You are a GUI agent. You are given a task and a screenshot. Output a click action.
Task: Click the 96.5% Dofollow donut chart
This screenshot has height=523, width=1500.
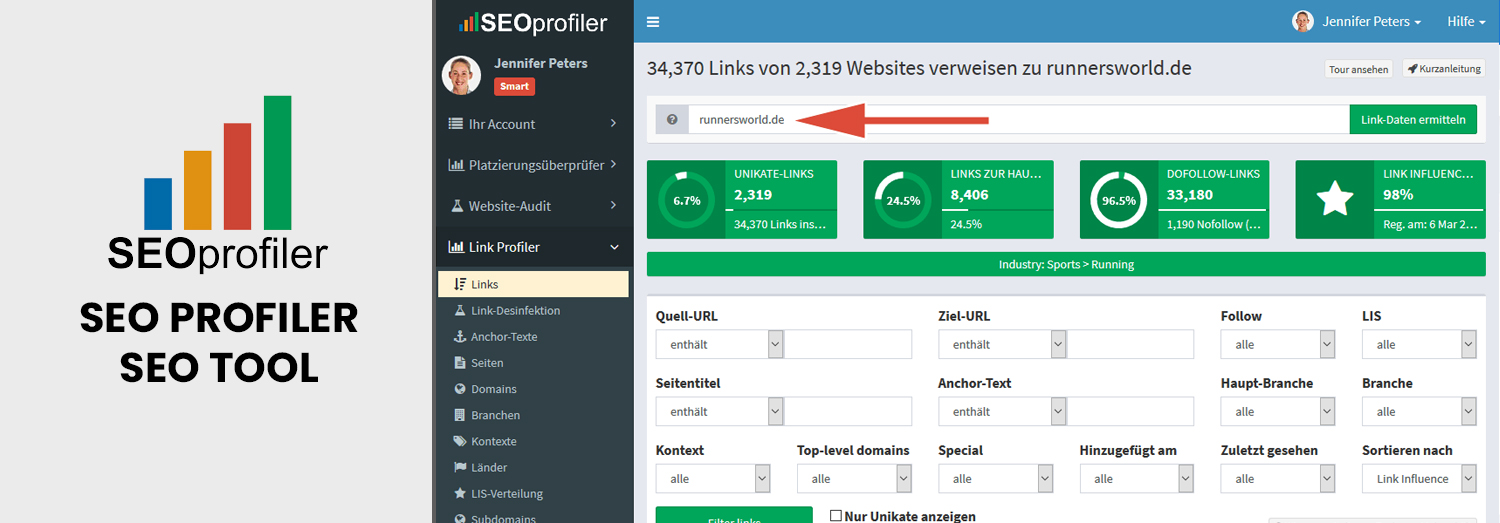coord(1119,200)
